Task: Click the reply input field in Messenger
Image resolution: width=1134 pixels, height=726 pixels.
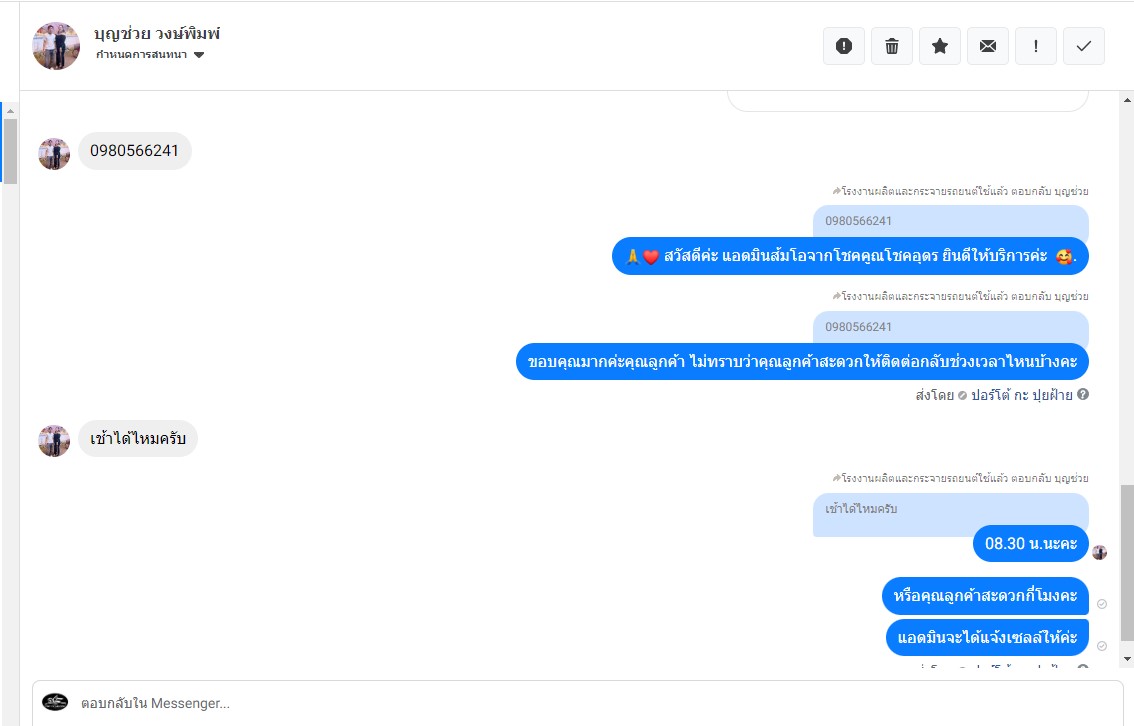Action: (578, 703)
